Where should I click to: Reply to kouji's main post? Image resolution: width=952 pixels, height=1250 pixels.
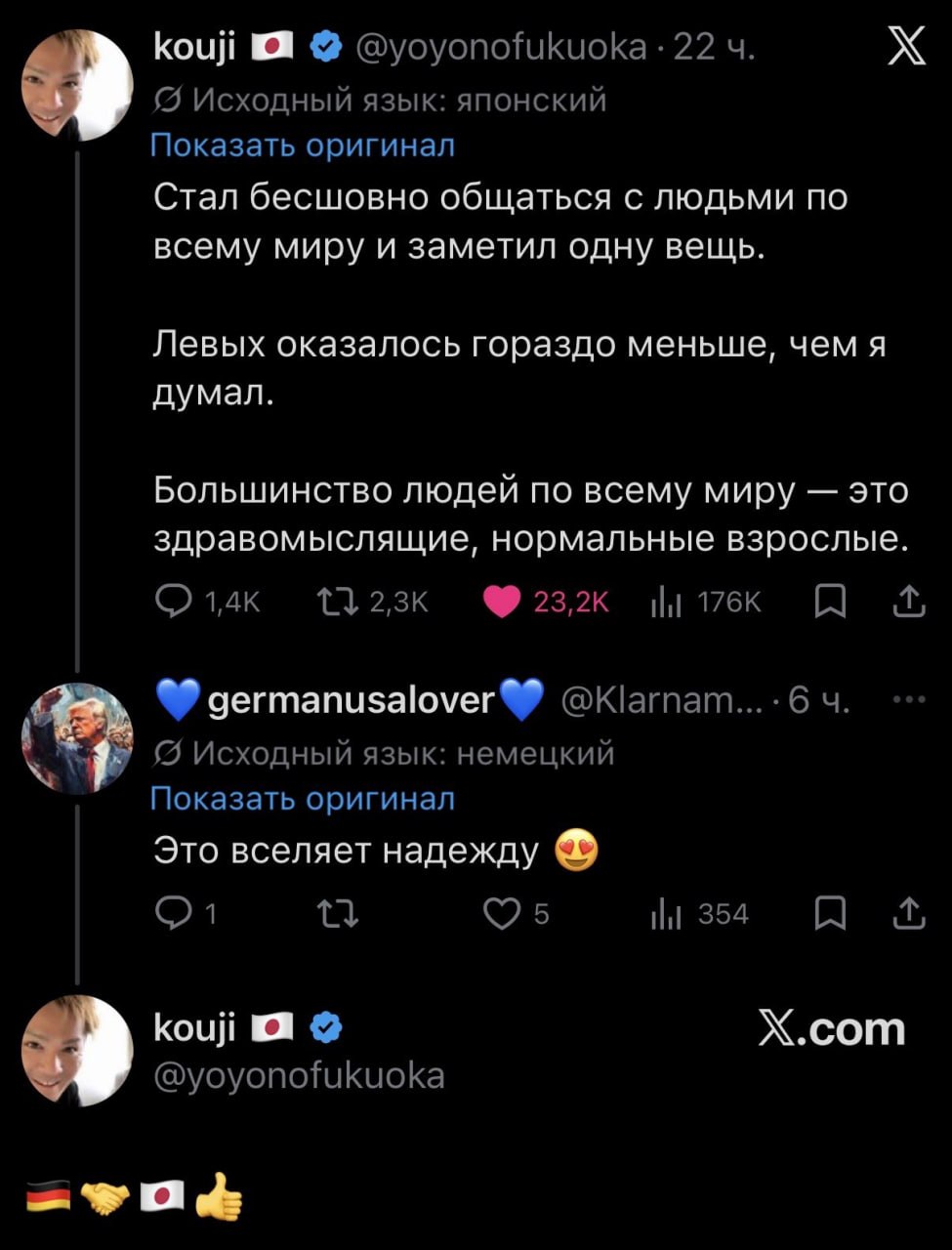[x=174, y=603]
